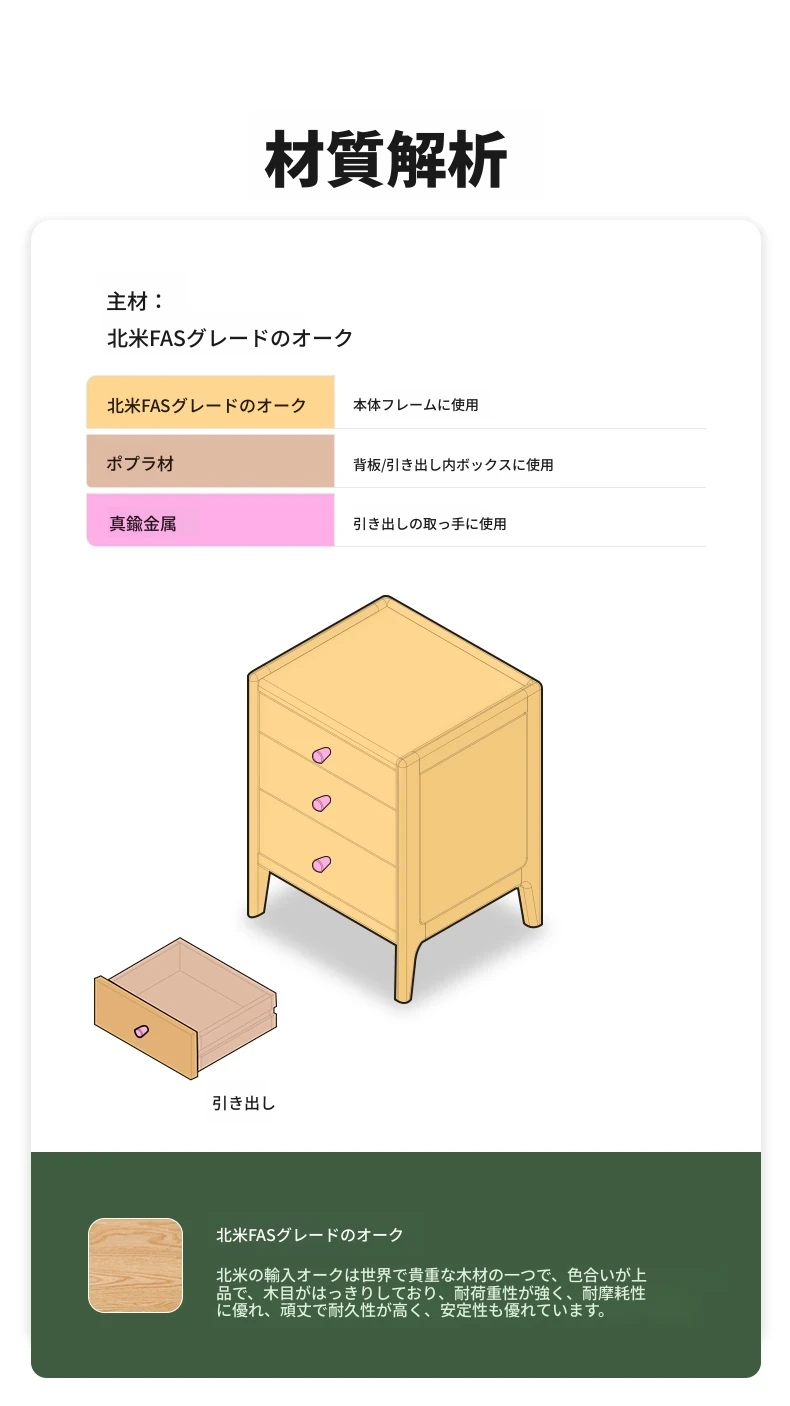
Task: Click the 引き出しの取っ手に使用 description
Action: (x=430, y=523)
